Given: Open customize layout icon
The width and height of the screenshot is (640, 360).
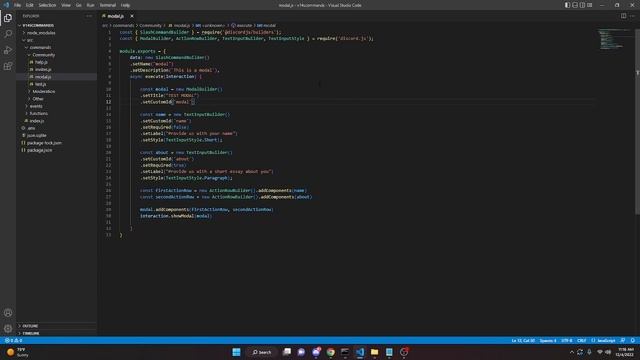Looking at the screenshot, I should pyautogui.click(x=589, y=5).
